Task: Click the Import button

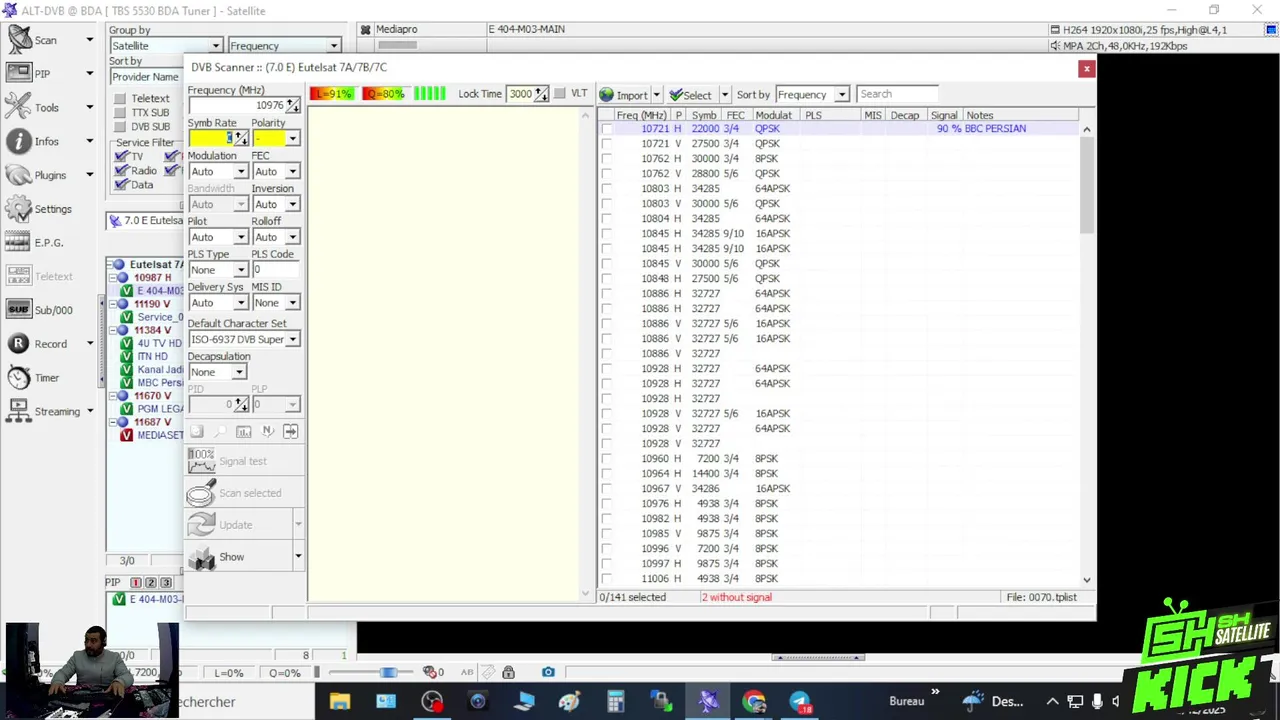Action: coord(623,95)
